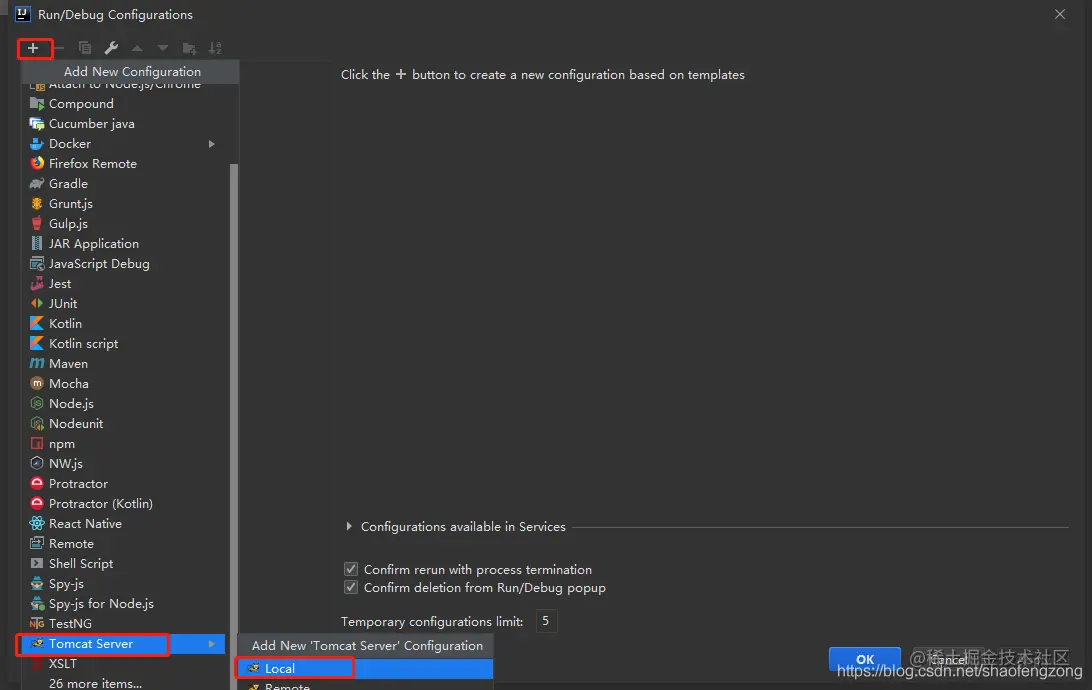Edit the Temporary configurations limit field

(546, 621)
